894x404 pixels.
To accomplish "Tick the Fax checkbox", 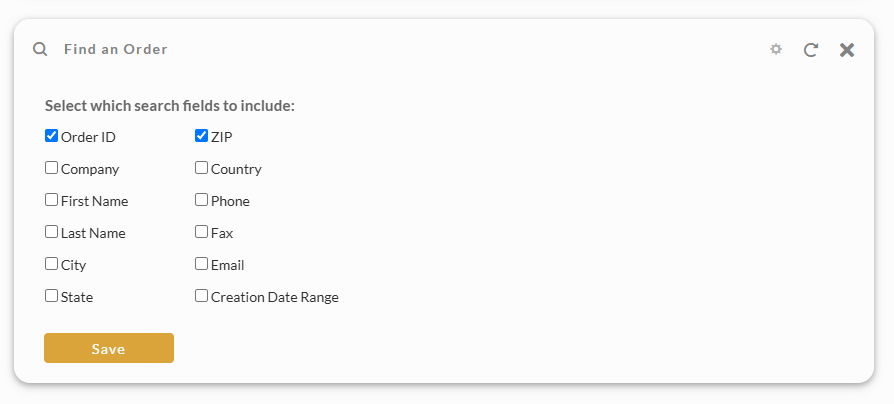I will pyautogui.click(x=201, y=231).
